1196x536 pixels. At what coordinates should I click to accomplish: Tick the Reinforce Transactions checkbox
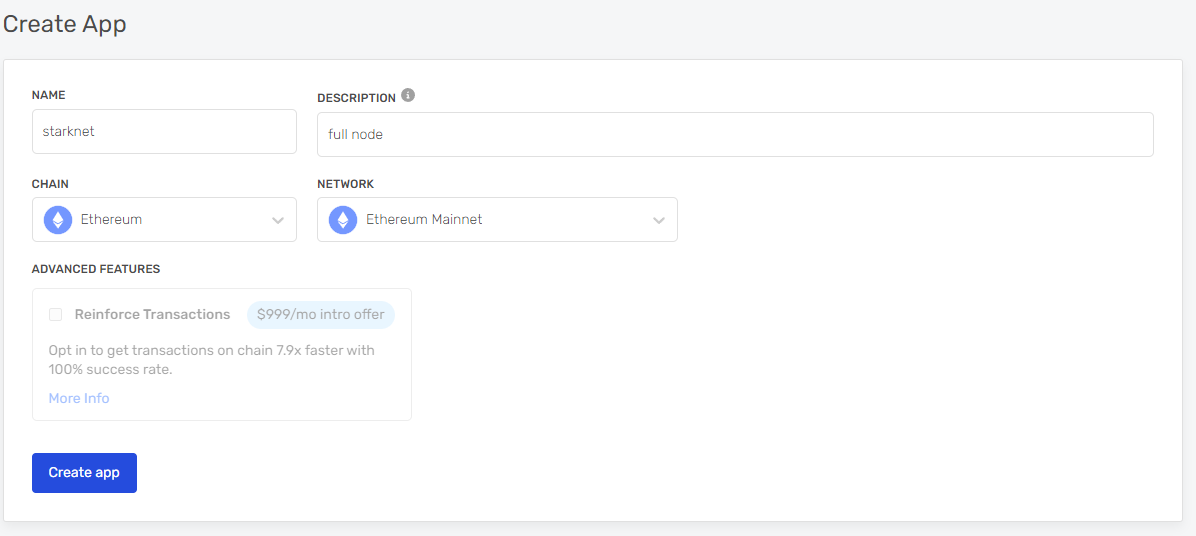pyautogui.click(x=56, y=315)
